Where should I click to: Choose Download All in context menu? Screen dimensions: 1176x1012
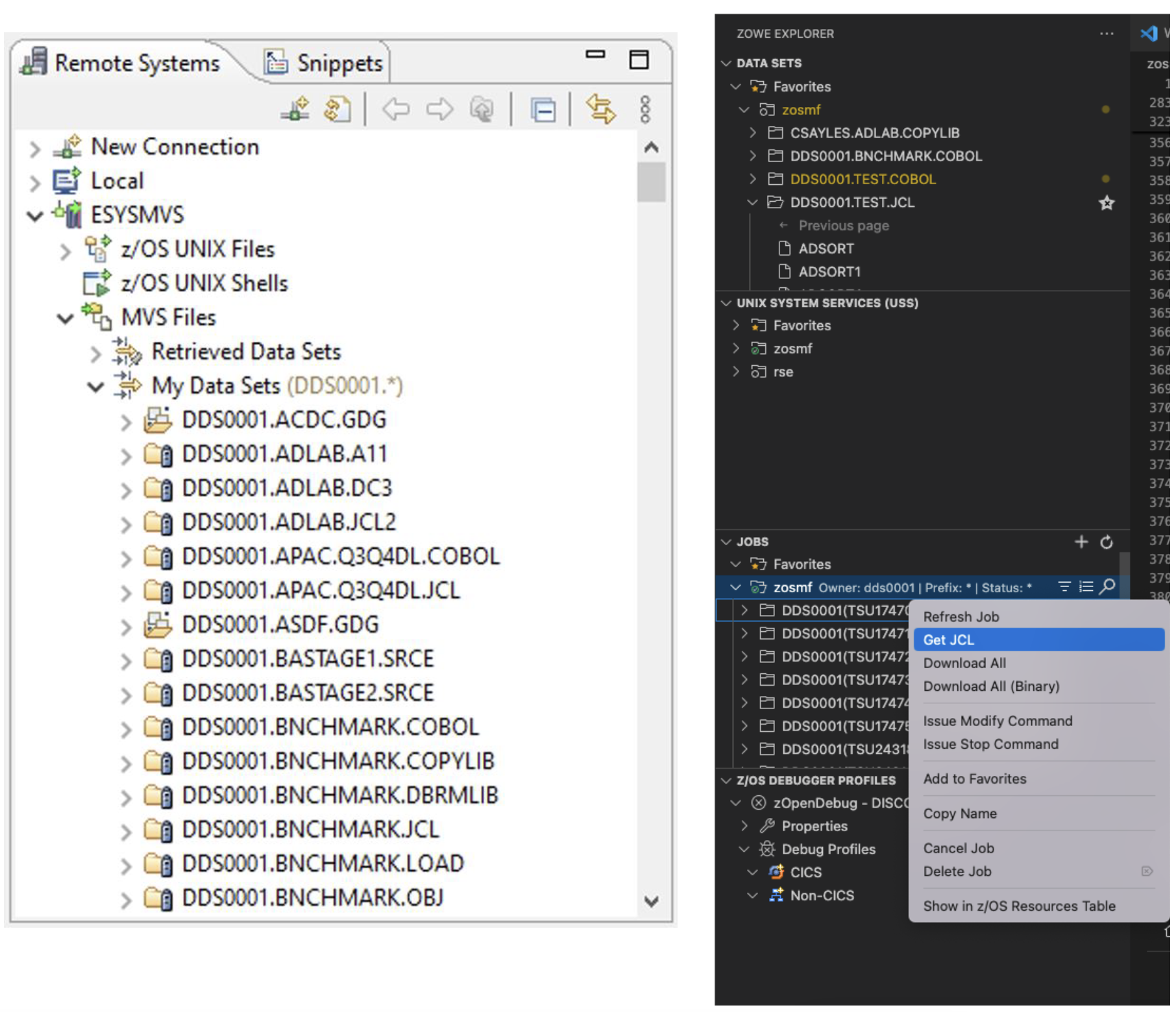pyautogui.click(x=1038, y=663)
